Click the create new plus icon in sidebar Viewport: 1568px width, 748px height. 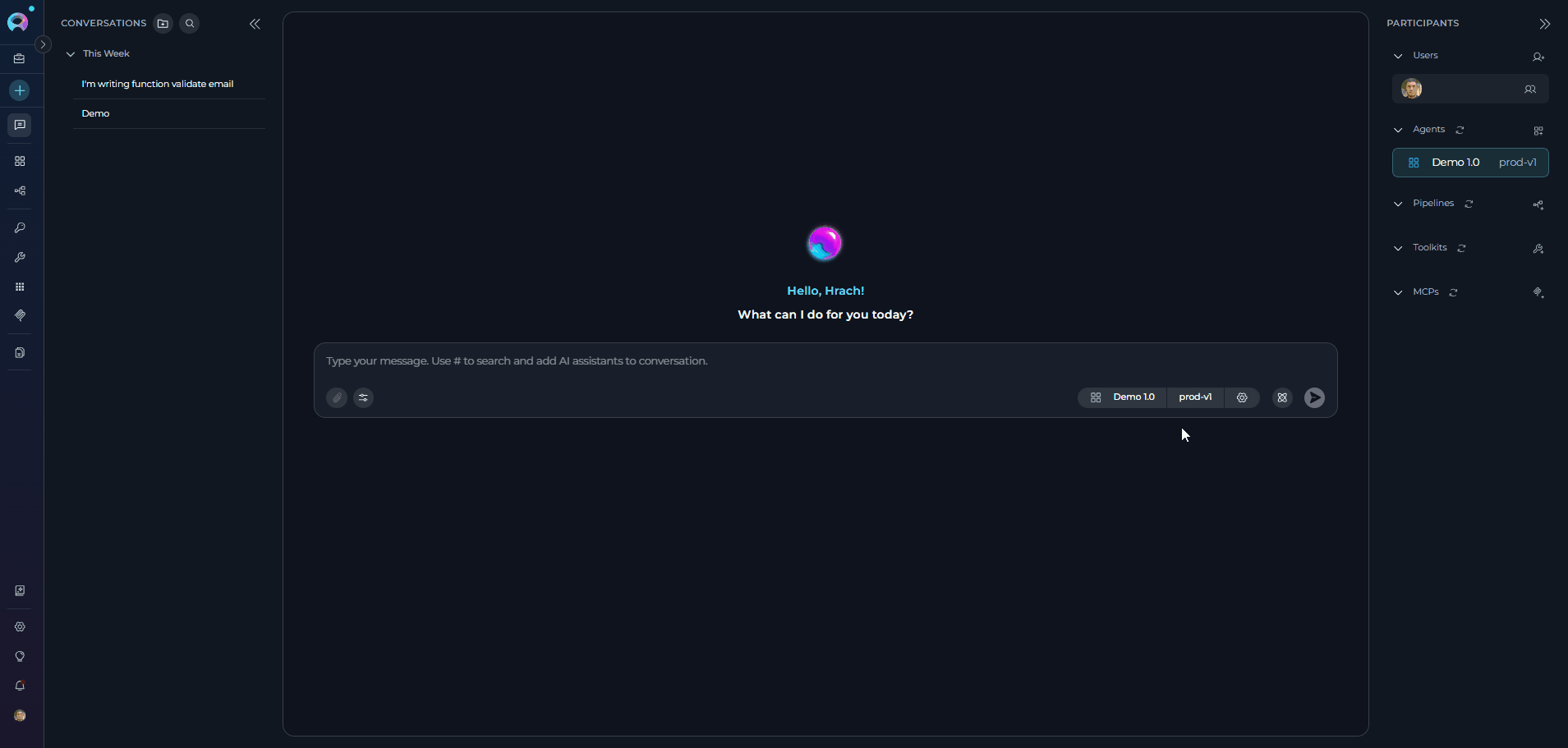click(x=20, y=90)
